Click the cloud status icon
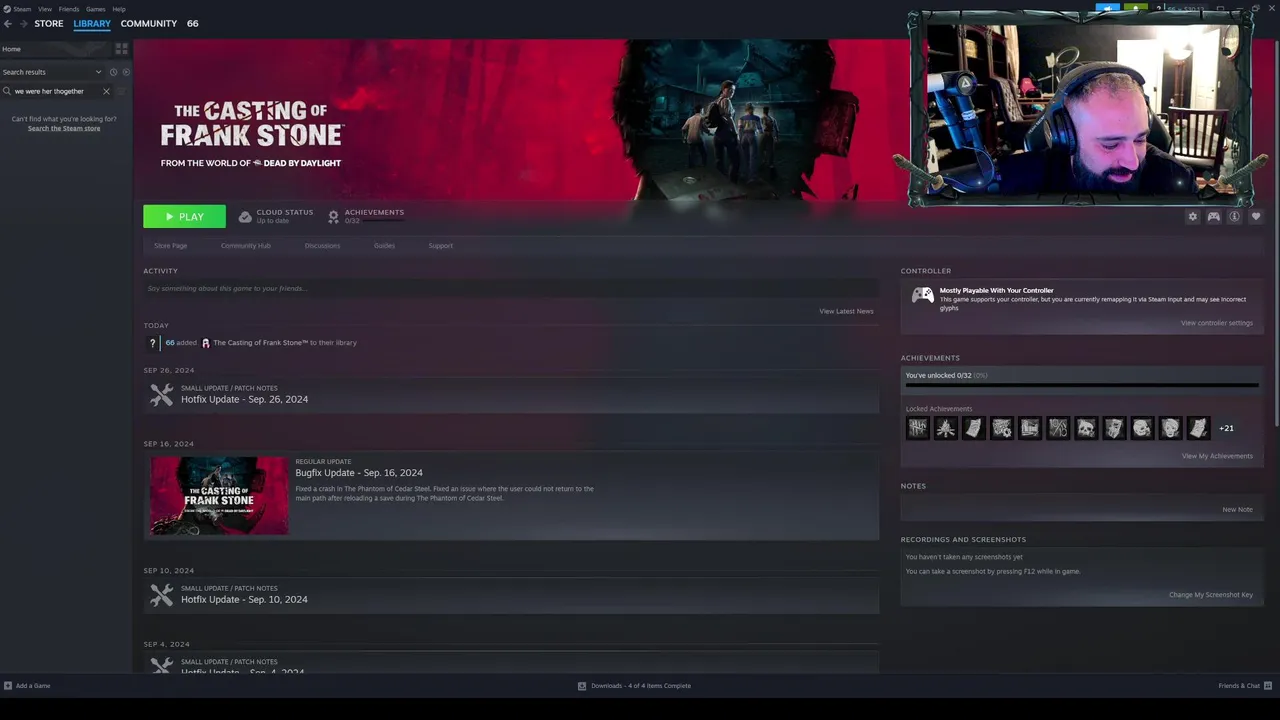 [x=245, y=216]
